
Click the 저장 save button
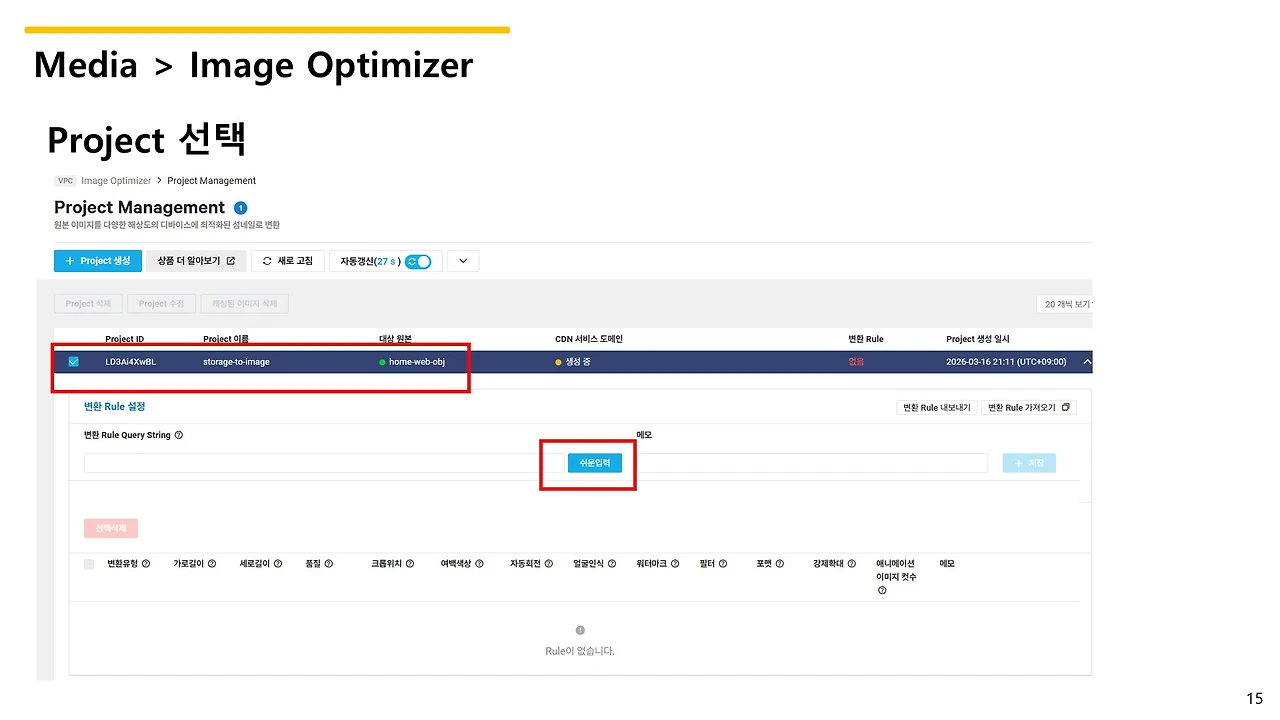(1029, 463)
